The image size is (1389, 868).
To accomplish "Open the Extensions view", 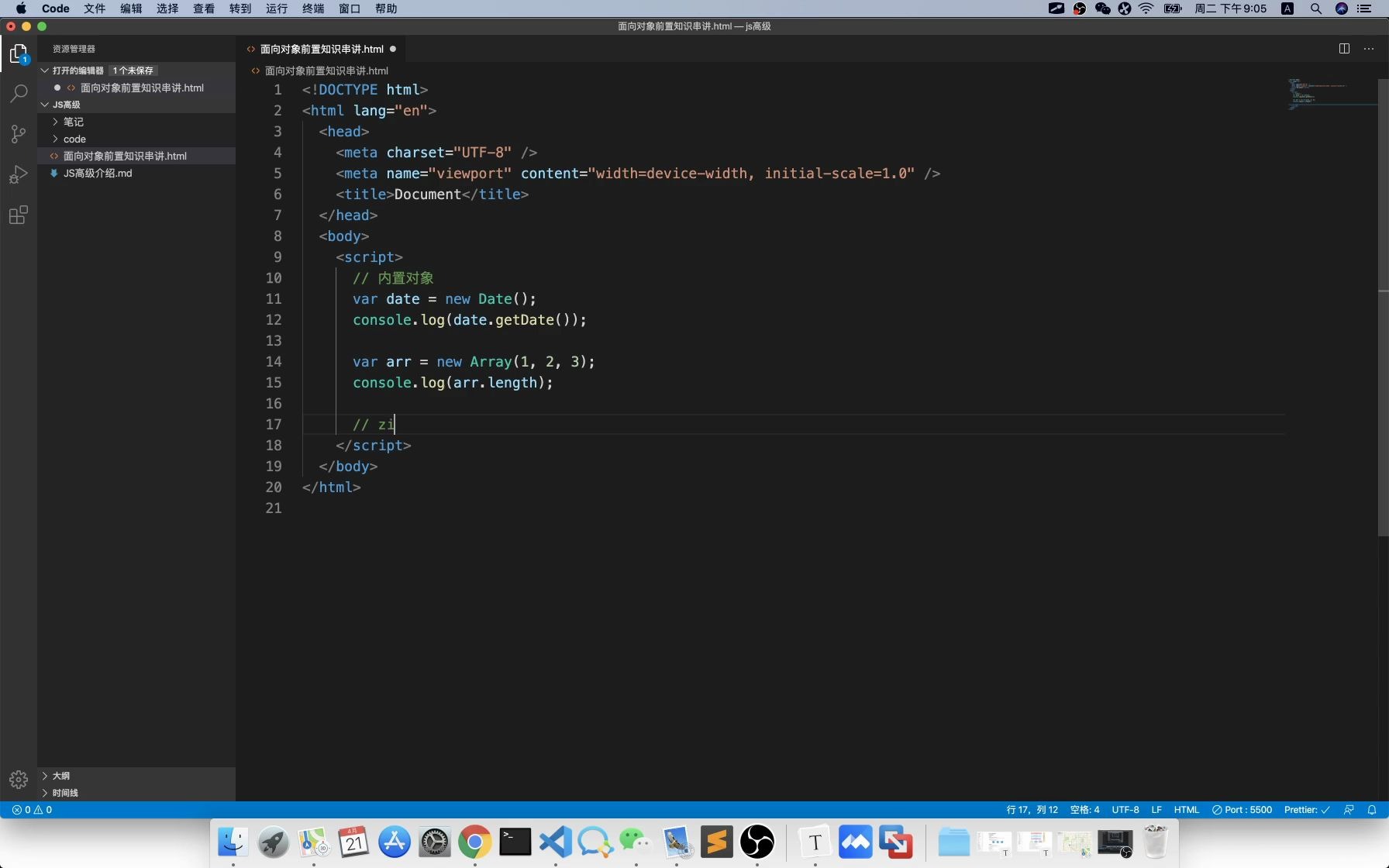I will tap(19, 215).
